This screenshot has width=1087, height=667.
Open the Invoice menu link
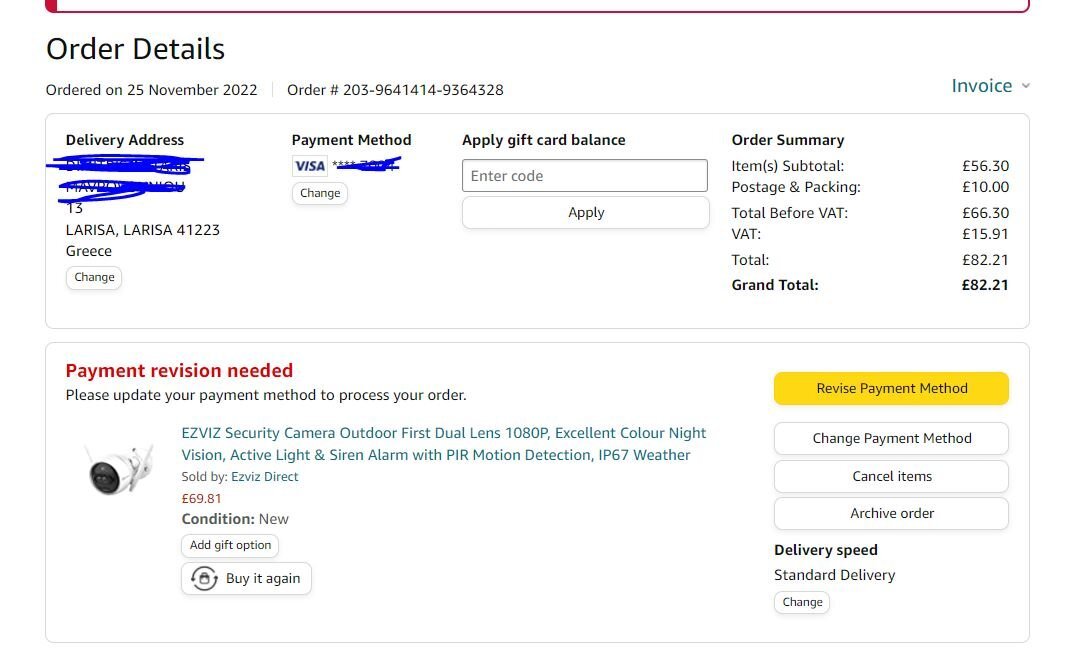[981, 86]
